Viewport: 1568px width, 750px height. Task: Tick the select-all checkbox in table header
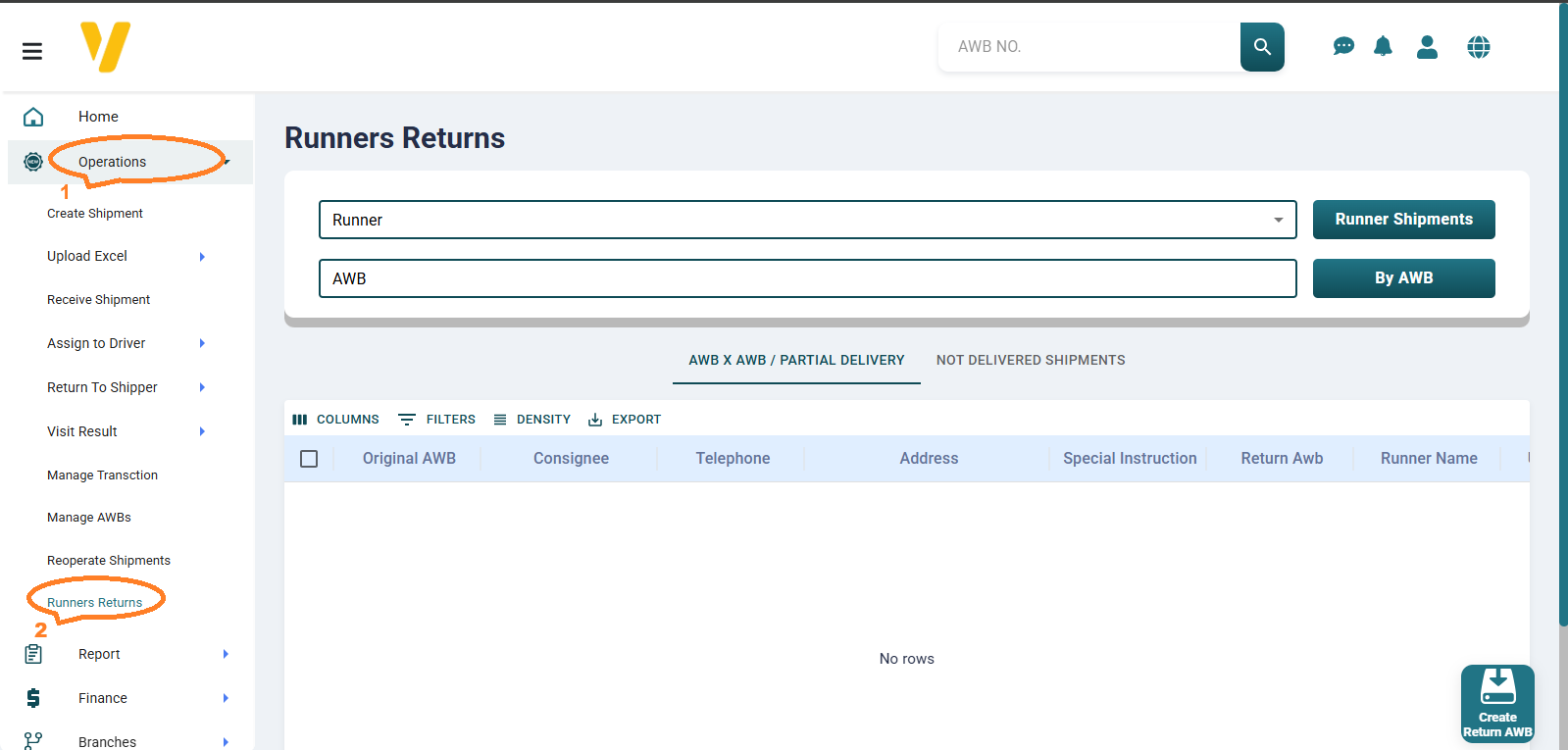click(309, 459)
